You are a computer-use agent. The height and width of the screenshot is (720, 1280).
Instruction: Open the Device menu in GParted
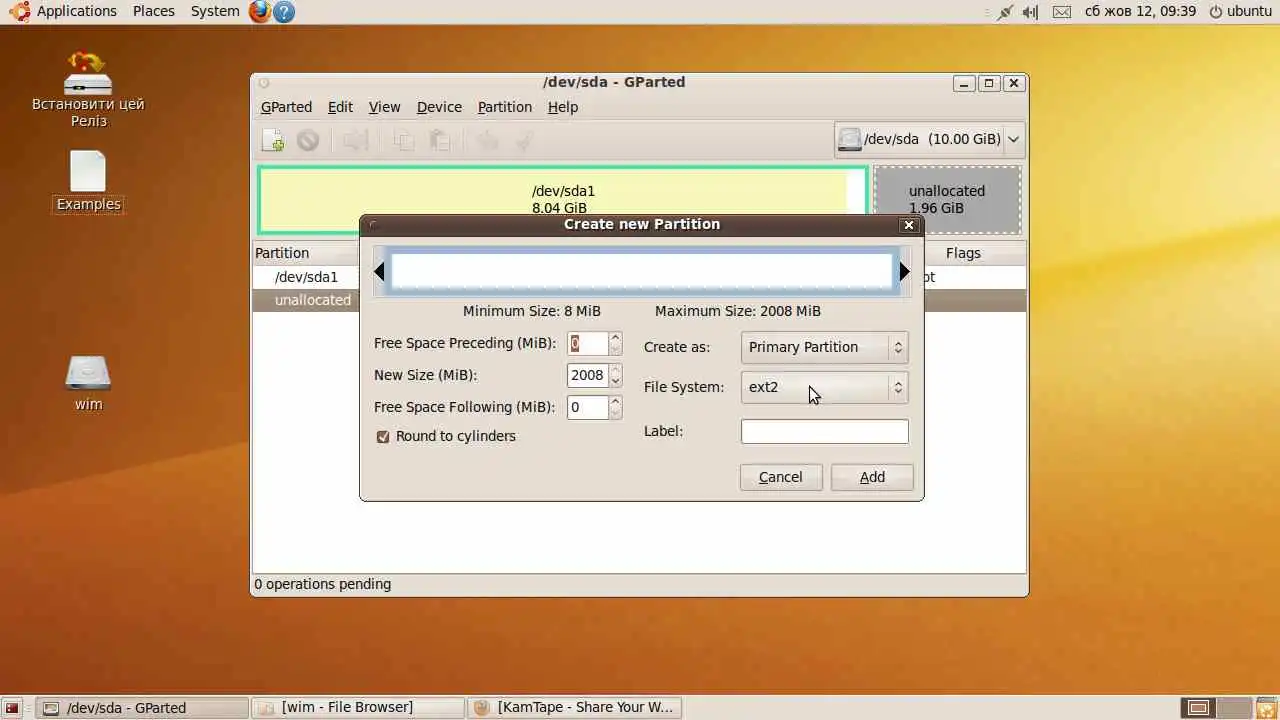(x=439, y=107)
